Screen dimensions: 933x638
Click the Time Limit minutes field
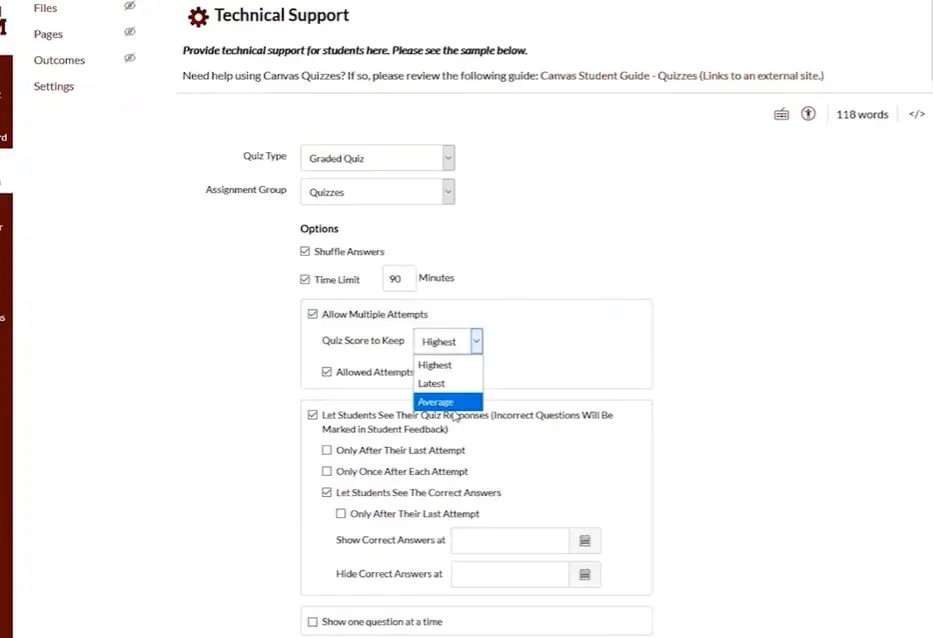398,279
